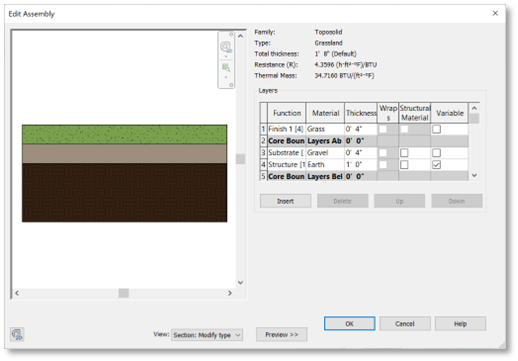Click the Preview >> button
518x361 pixels.
[282, 334]
